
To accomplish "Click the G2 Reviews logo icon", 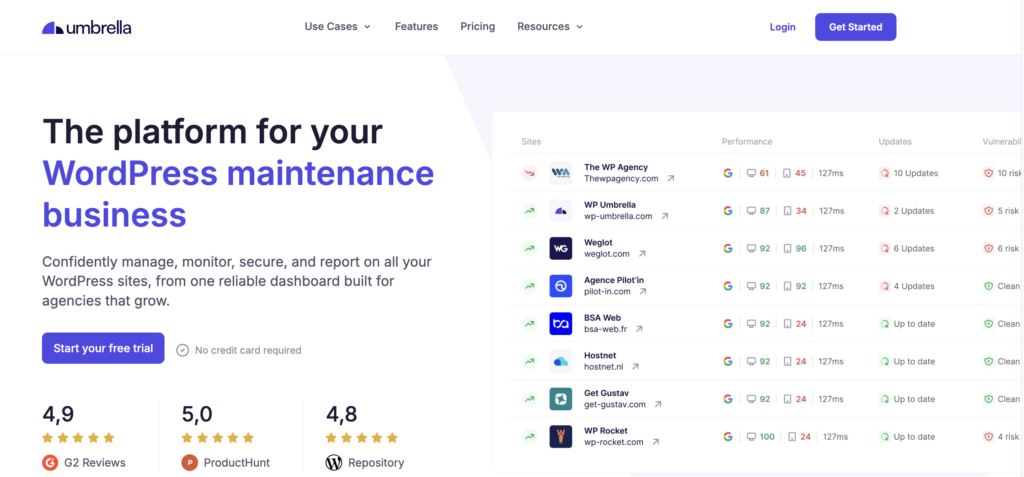I will [x=50, y=463].
